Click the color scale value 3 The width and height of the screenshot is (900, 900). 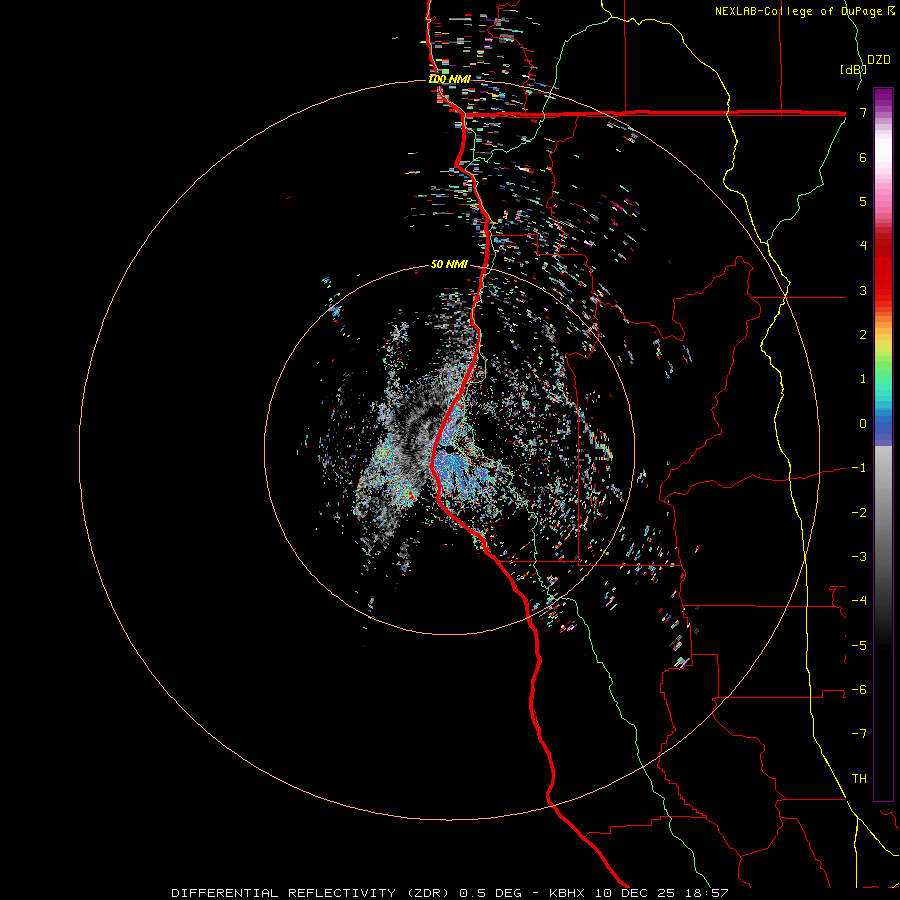click(863, 290)
